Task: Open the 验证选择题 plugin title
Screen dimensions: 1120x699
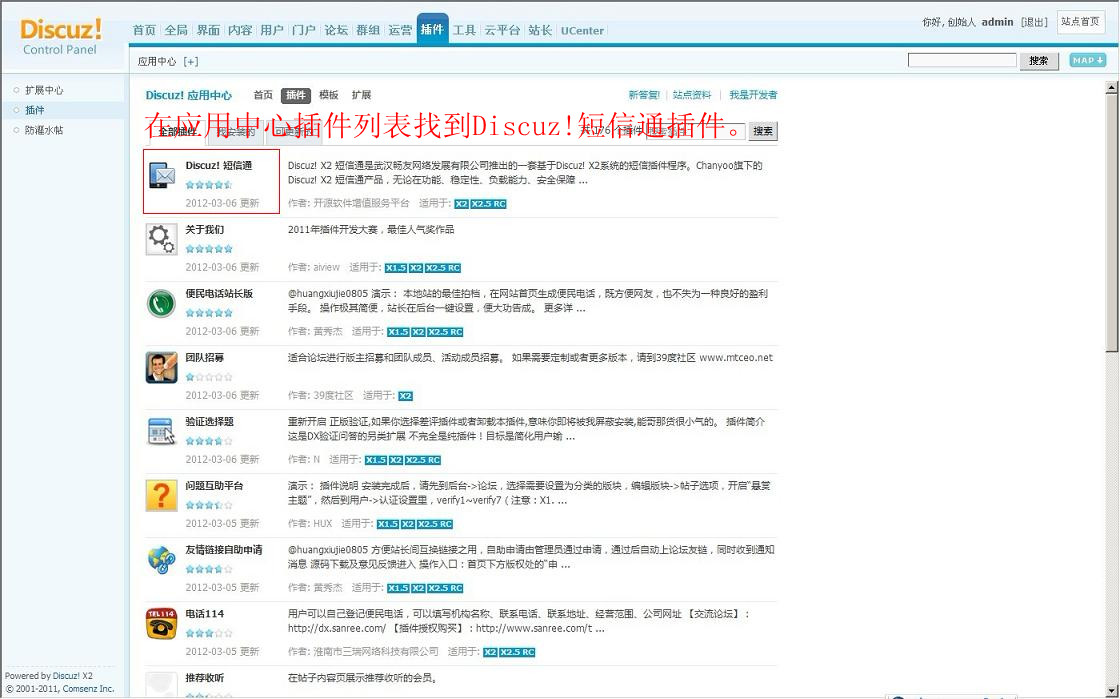Action: click(210, 422)
